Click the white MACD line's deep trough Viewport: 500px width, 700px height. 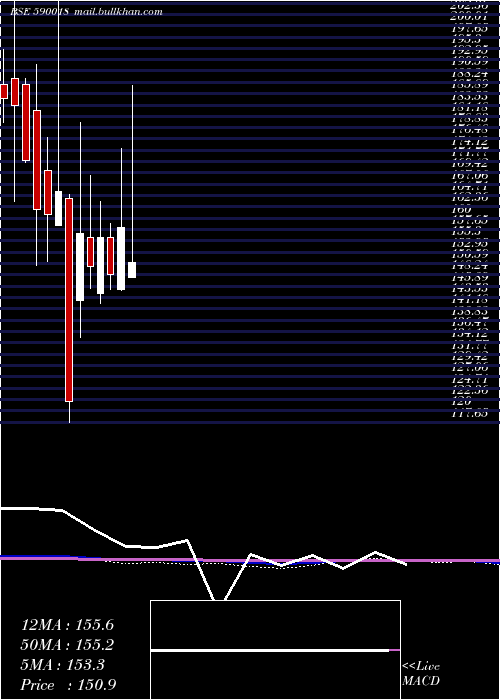219,599
